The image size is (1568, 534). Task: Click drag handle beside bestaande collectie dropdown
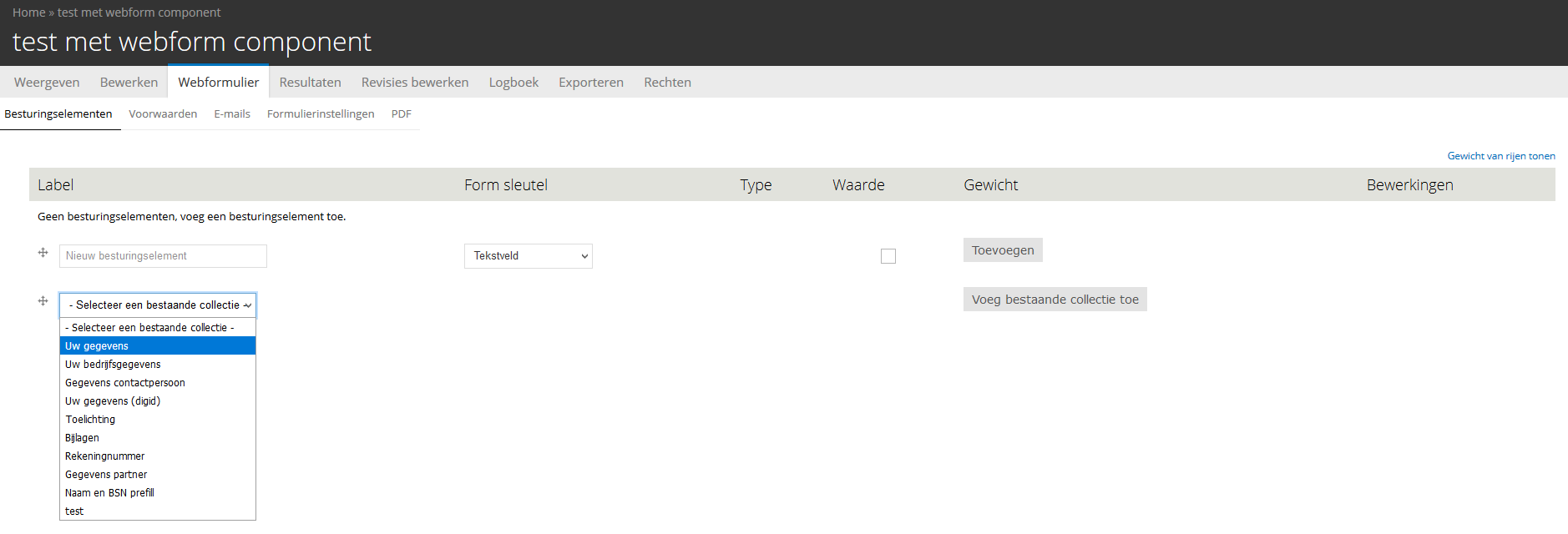pyautogui.click(x=43, y=301)
